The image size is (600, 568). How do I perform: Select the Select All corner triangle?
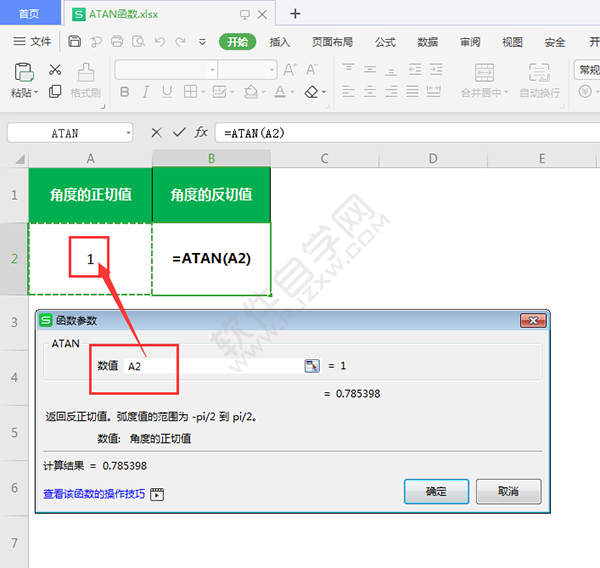tap(20, 159)
